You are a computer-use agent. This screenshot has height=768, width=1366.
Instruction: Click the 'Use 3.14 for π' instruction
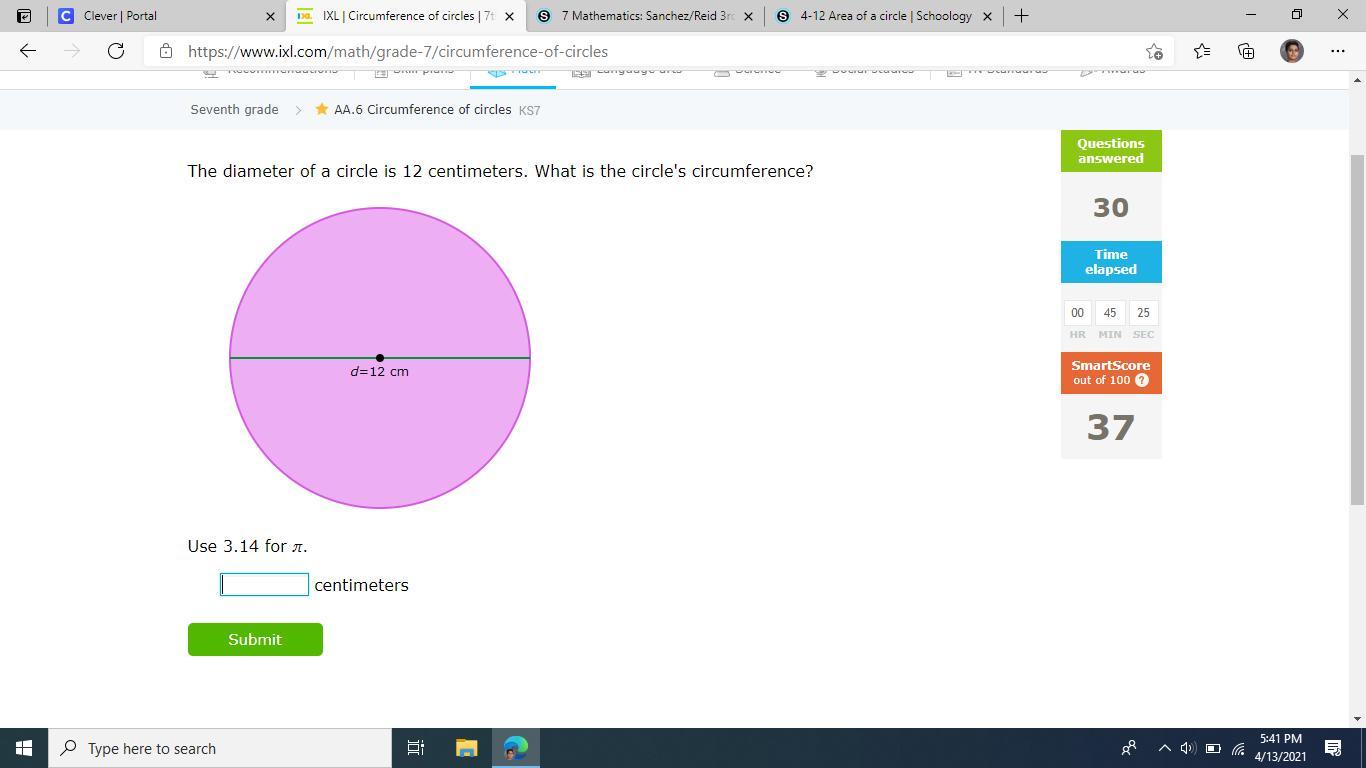coord(247,546)
